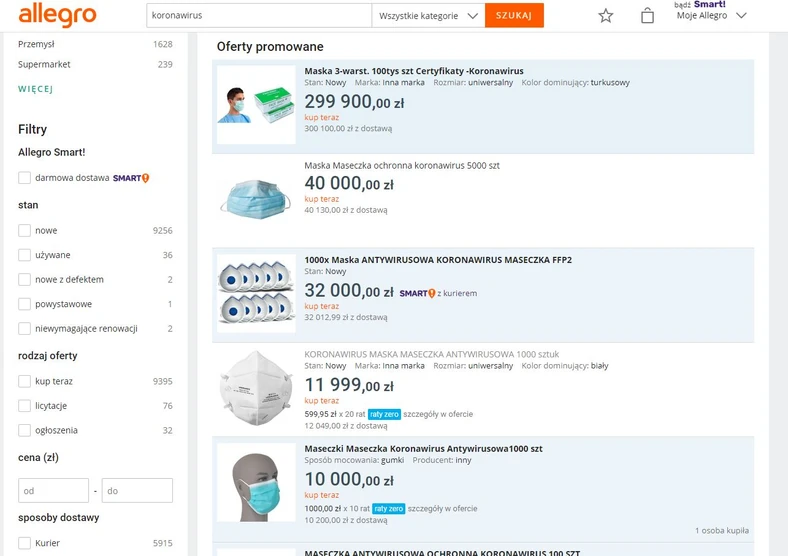
Task: Click the SZUKAJ search button
Action: pyautogui.click(x=514, y=16)
